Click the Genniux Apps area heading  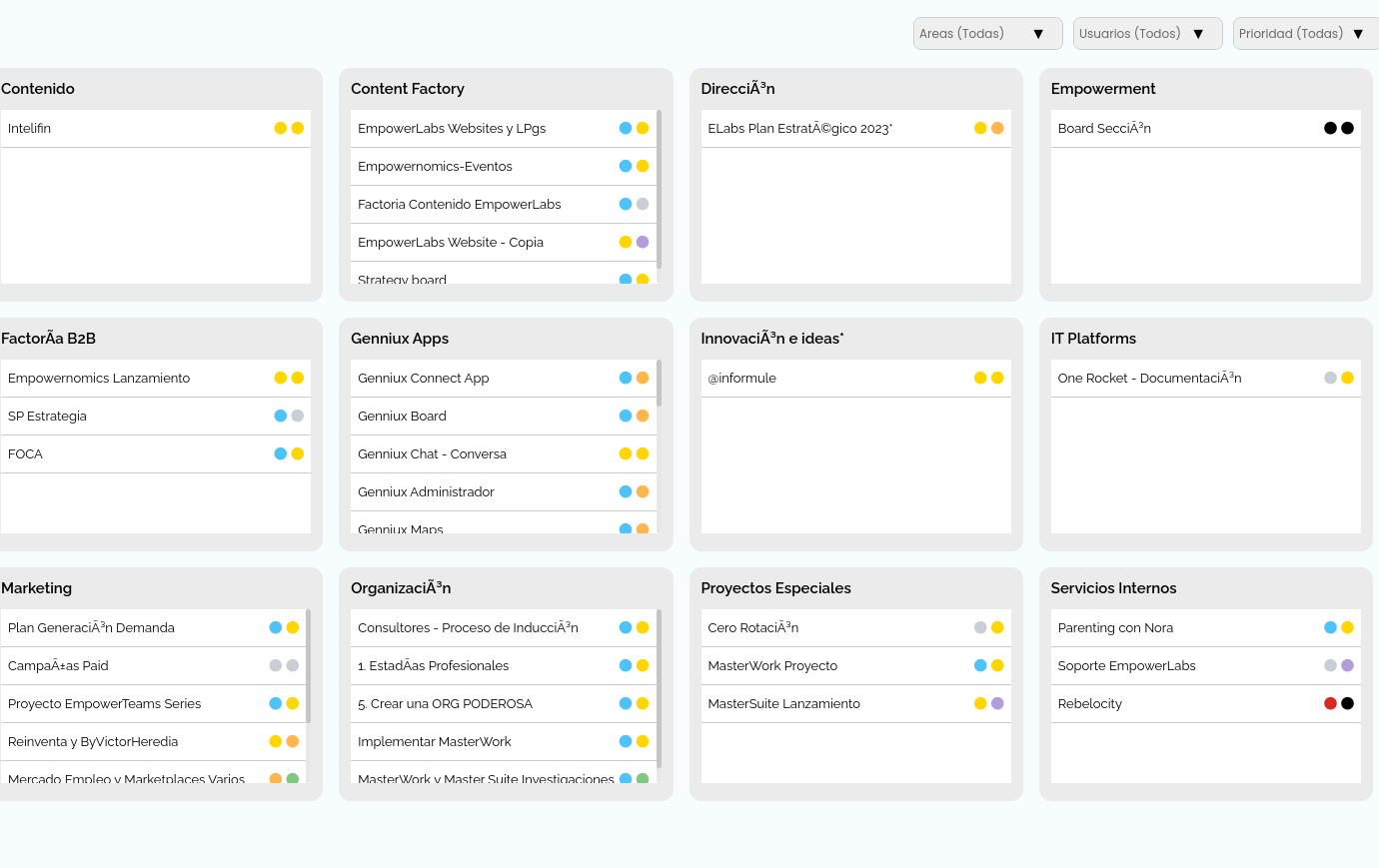400,339
